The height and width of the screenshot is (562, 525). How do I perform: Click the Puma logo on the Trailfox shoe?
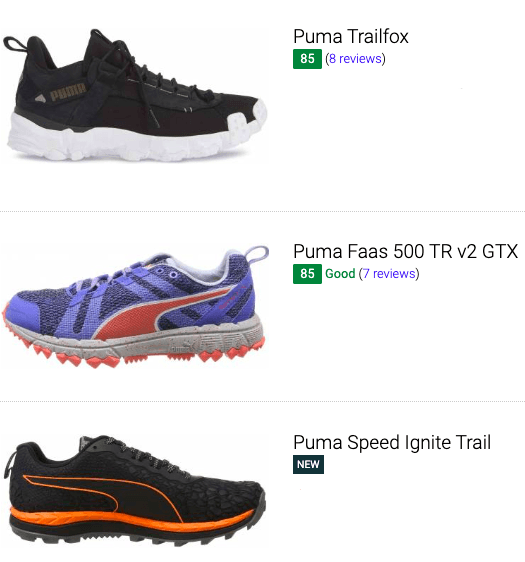click(x=68, y=92)
